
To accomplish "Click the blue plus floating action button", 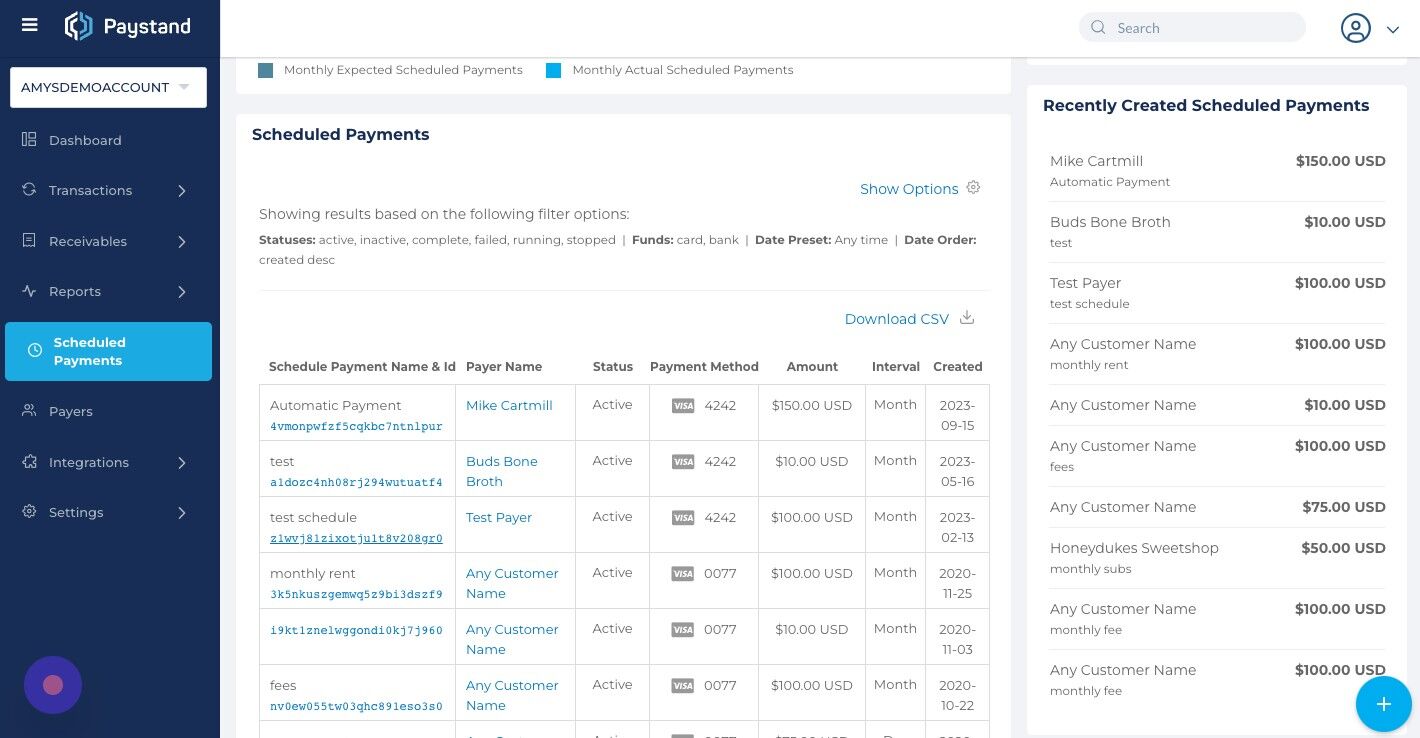I will coord(1384,704).
